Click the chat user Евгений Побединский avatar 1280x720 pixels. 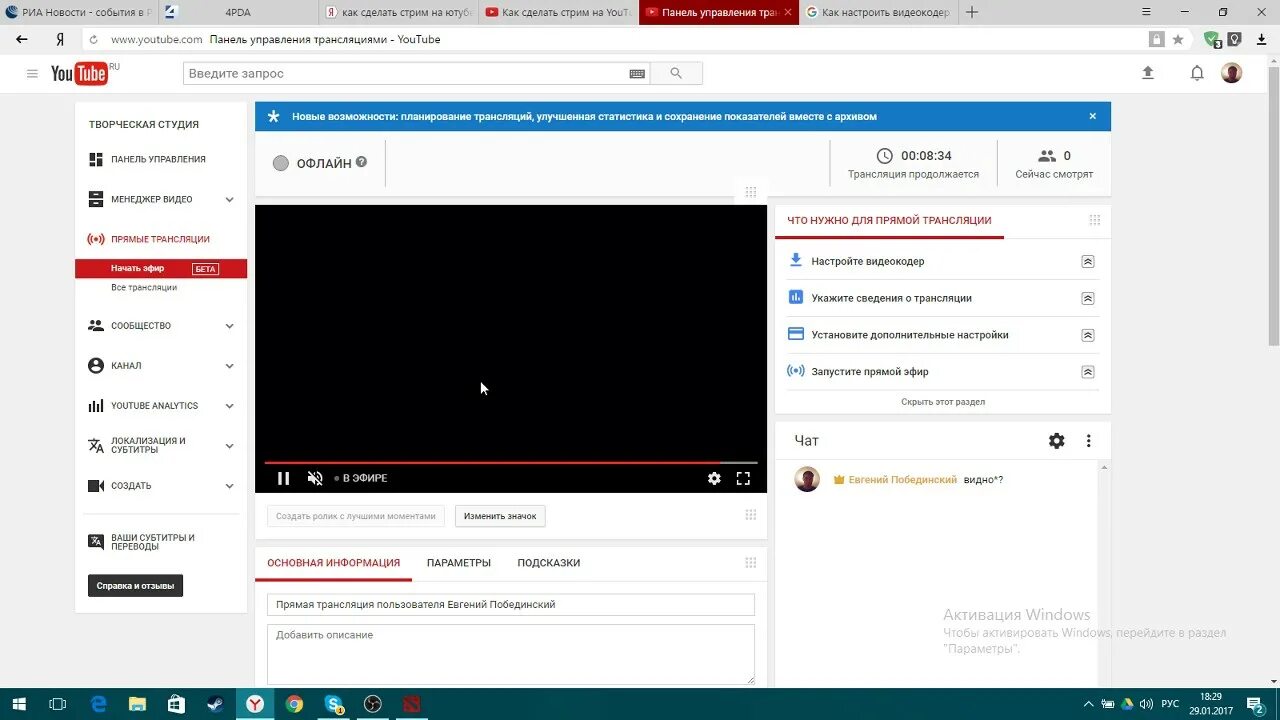(807, 479)
